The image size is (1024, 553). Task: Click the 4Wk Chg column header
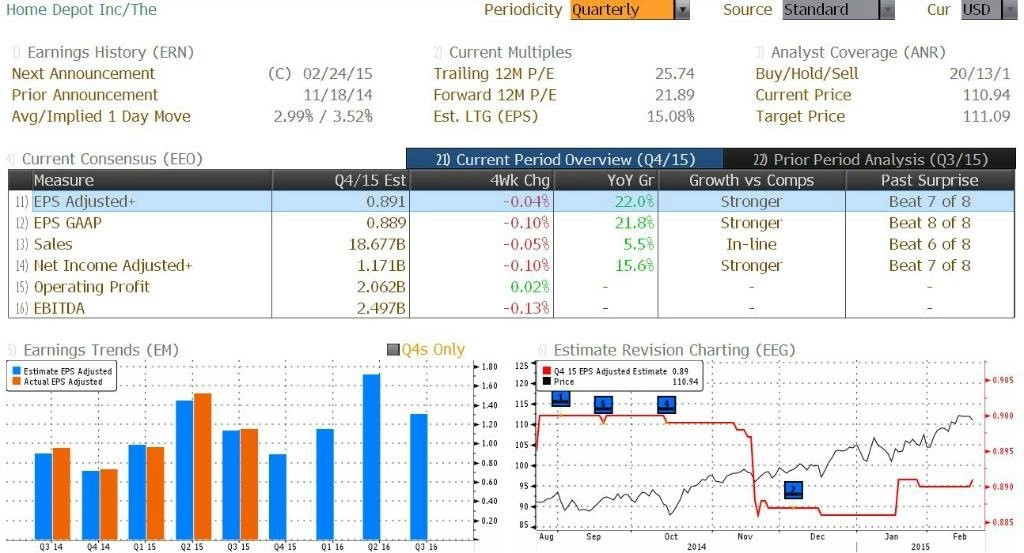coord(481,180)
